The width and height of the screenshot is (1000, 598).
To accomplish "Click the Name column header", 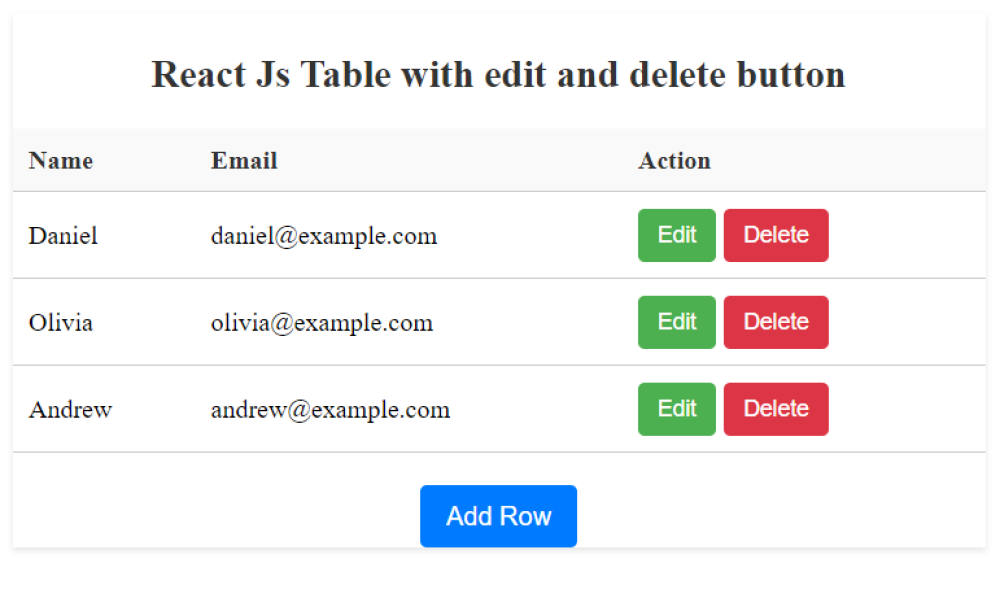I will click(x=61, y=161).
